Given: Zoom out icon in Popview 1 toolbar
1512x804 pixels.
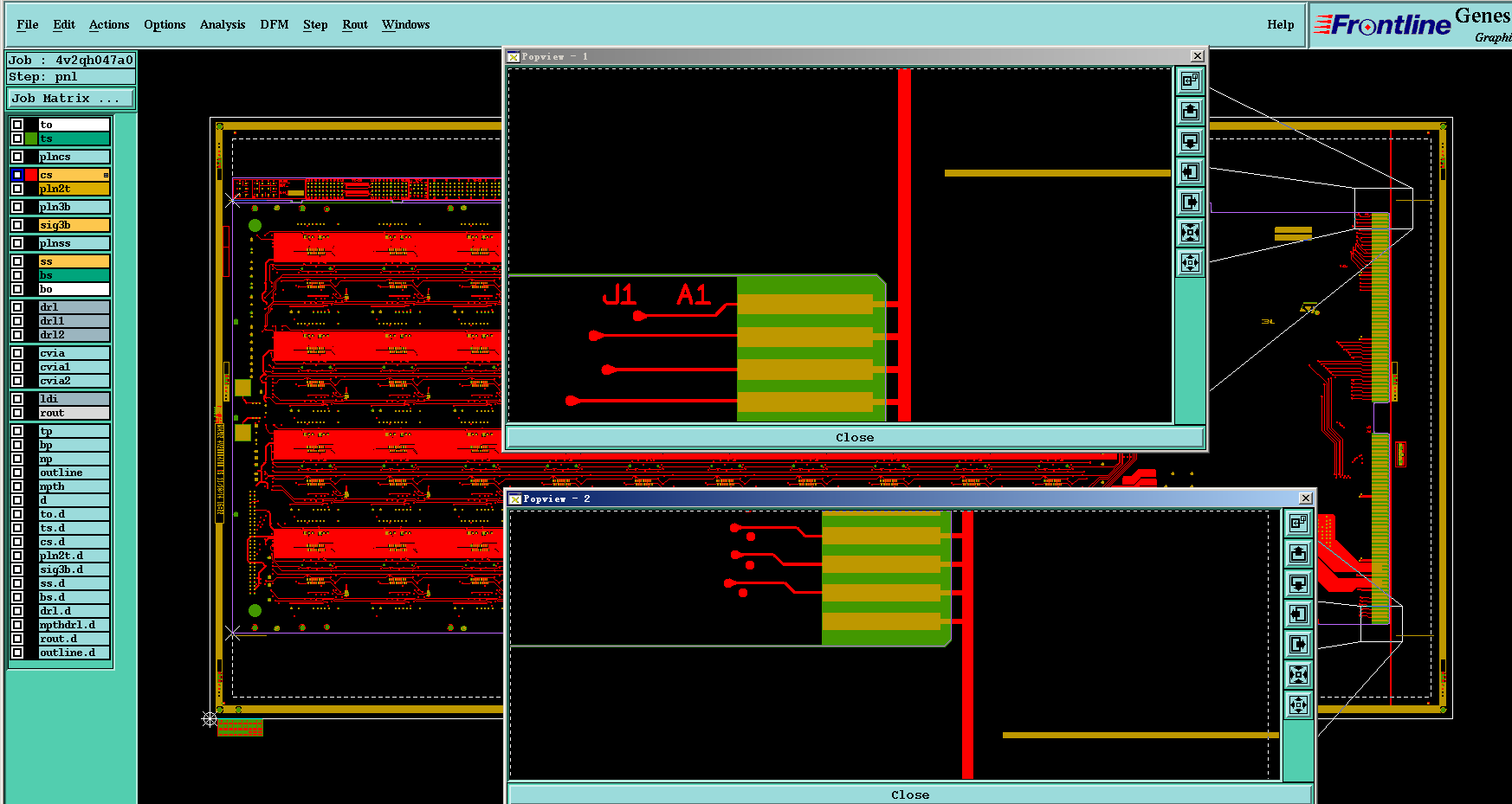Looking at the screenshot, I should click(x=1191, y=262).
